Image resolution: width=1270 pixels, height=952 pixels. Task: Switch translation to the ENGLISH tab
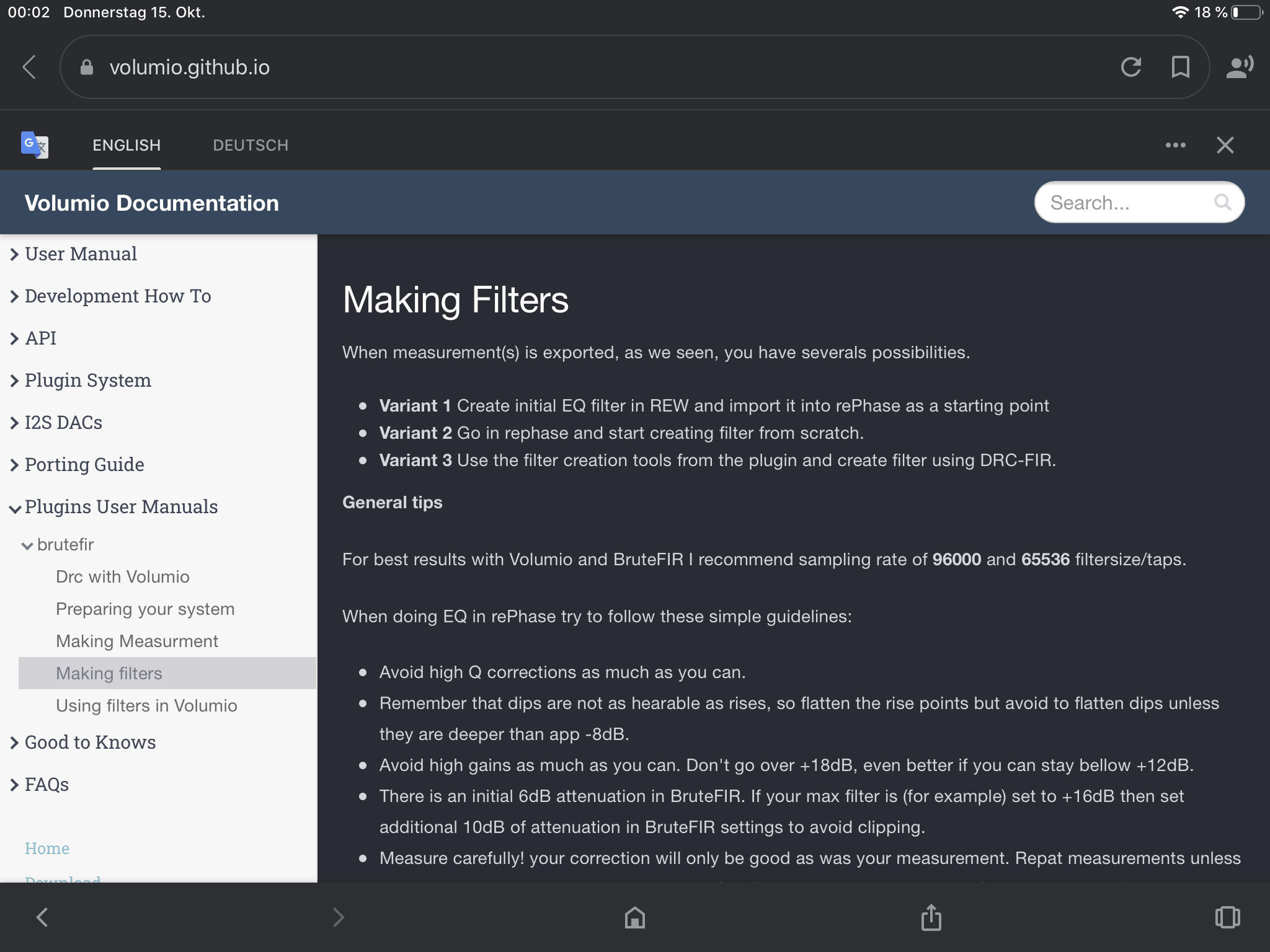(x=127, y=145)
